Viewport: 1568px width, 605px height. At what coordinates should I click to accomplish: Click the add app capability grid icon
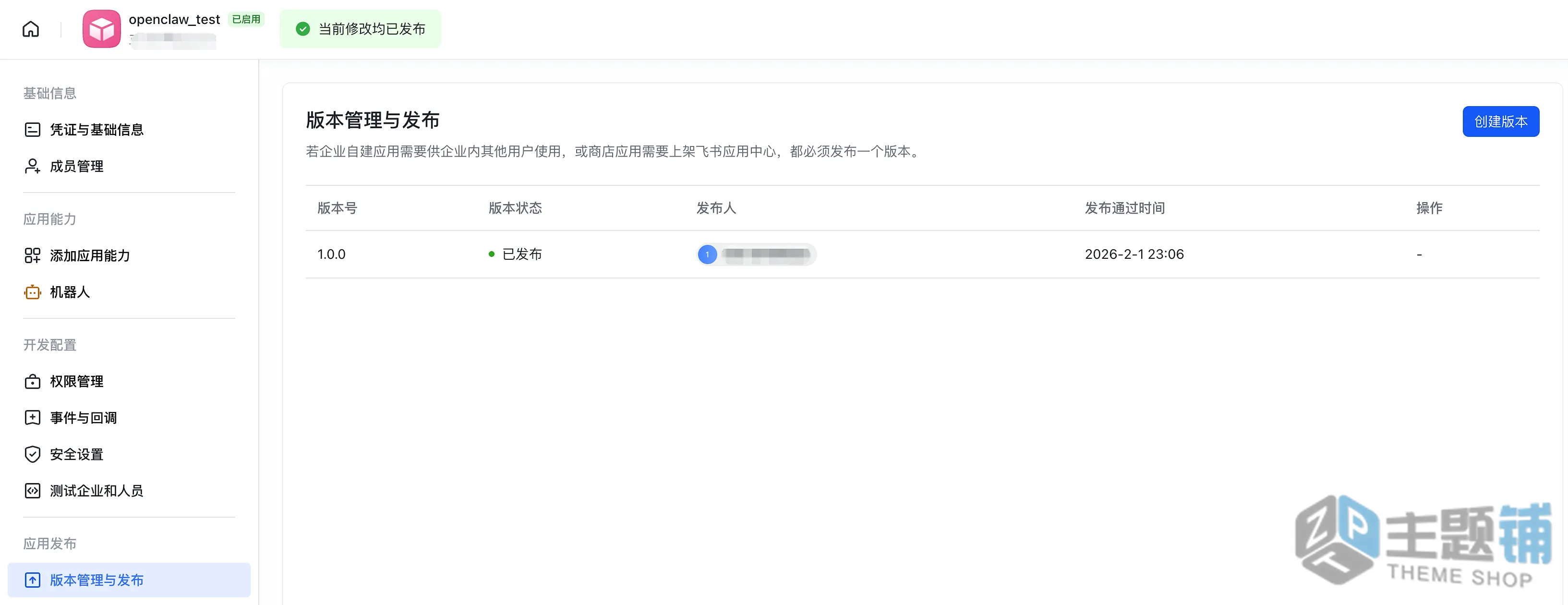tap(32, 255)
